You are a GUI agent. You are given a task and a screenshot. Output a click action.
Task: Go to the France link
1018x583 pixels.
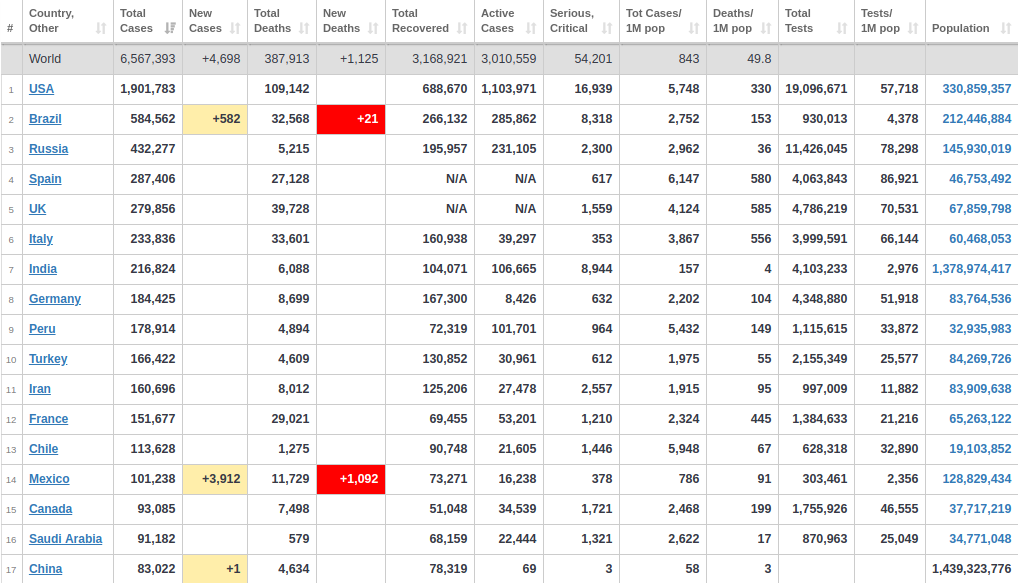pyautogui.click(x=49, y=419)
